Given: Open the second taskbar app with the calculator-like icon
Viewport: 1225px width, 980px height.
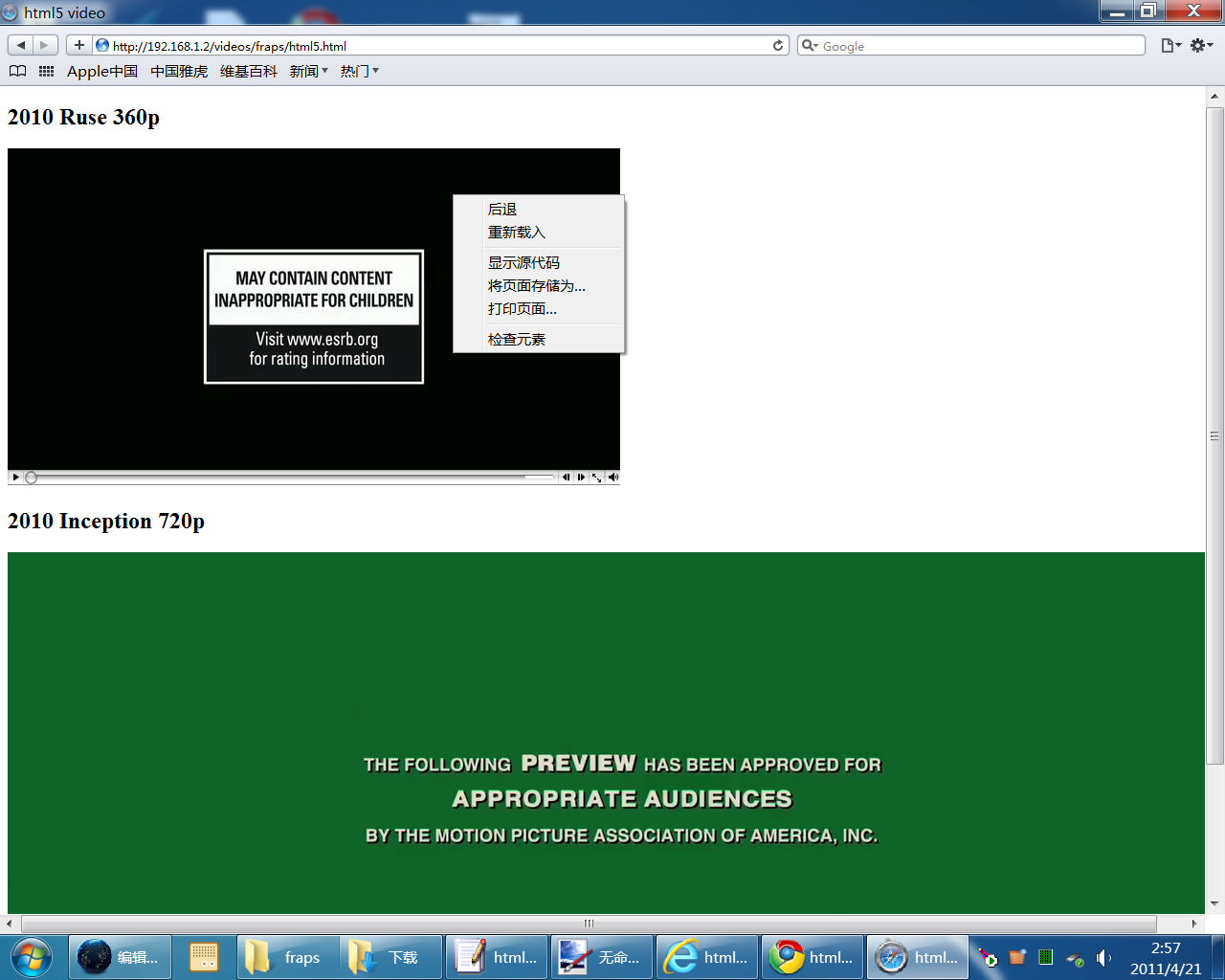Looking at the screenshot, I should coord(204,957).
